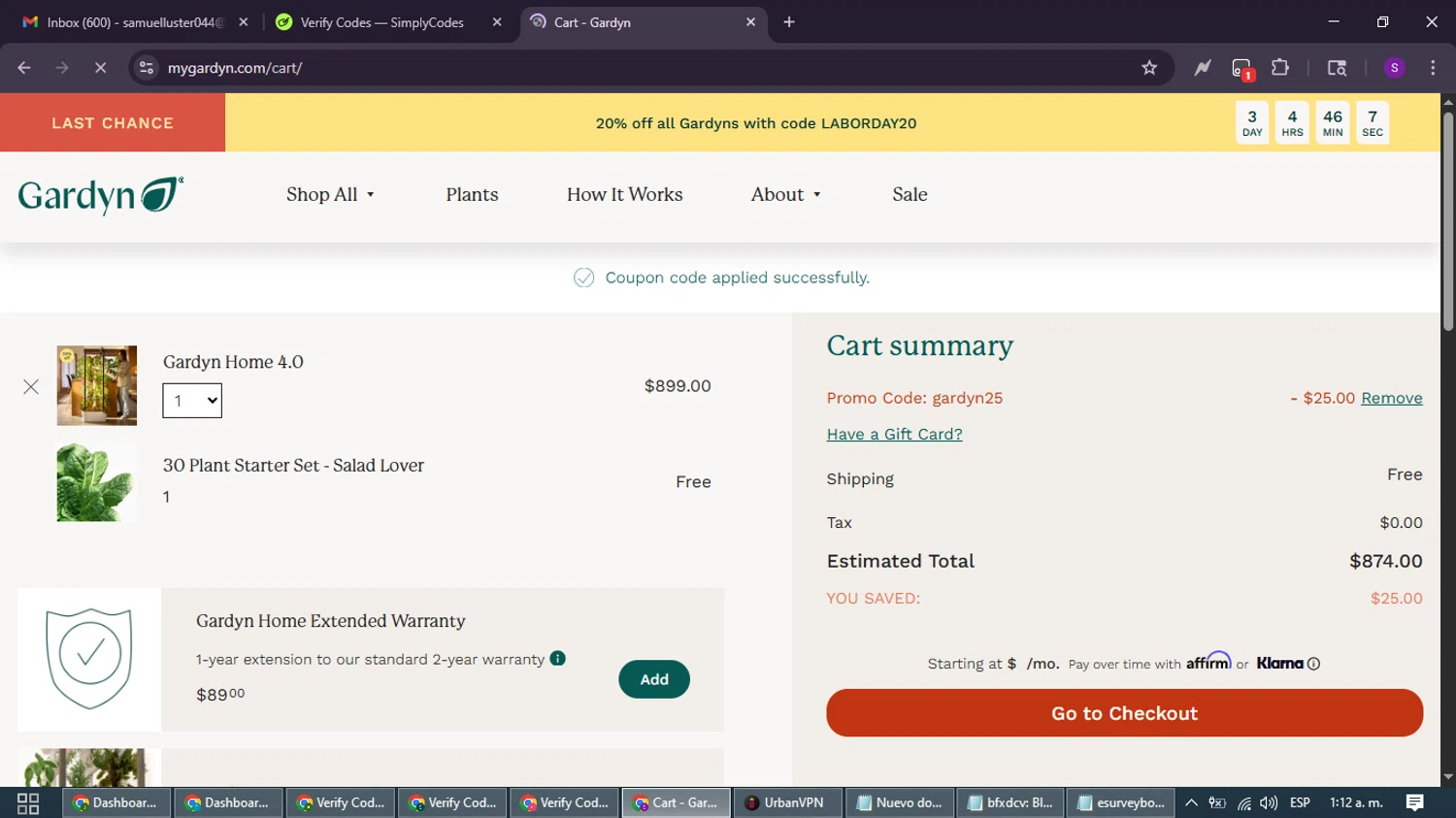Open Chrome three-dot menu
Viewport: 1456px width, 818px height.
pos(1433,68)
